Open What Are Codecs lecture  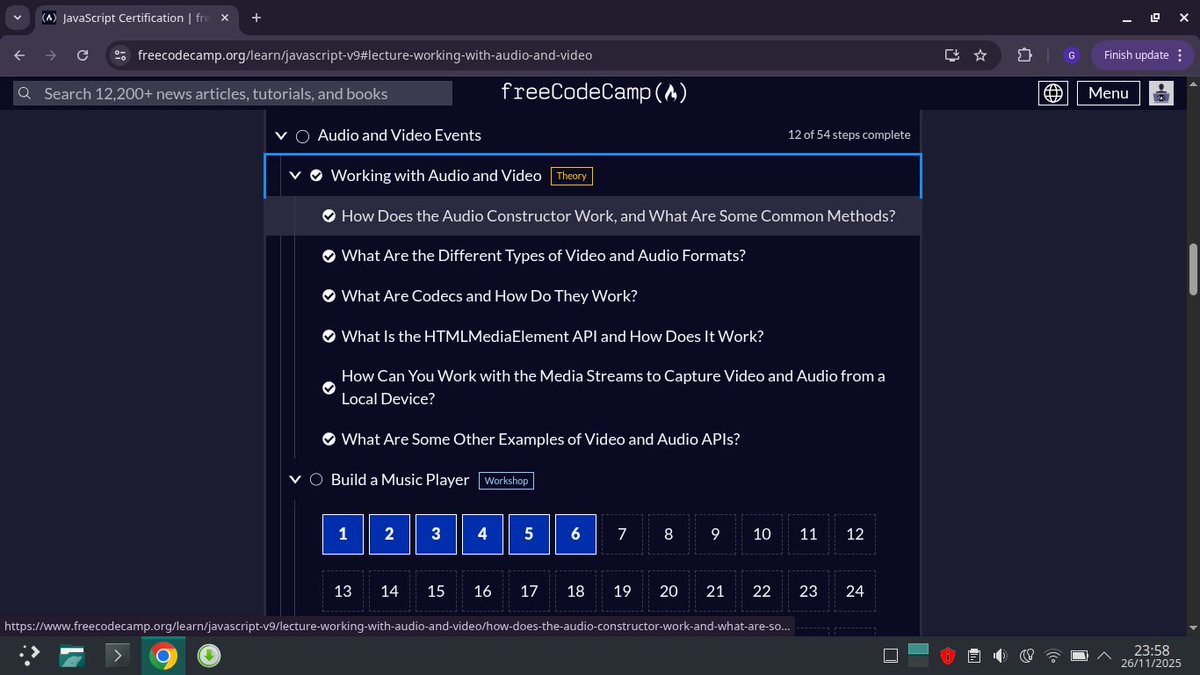(489, 296)
